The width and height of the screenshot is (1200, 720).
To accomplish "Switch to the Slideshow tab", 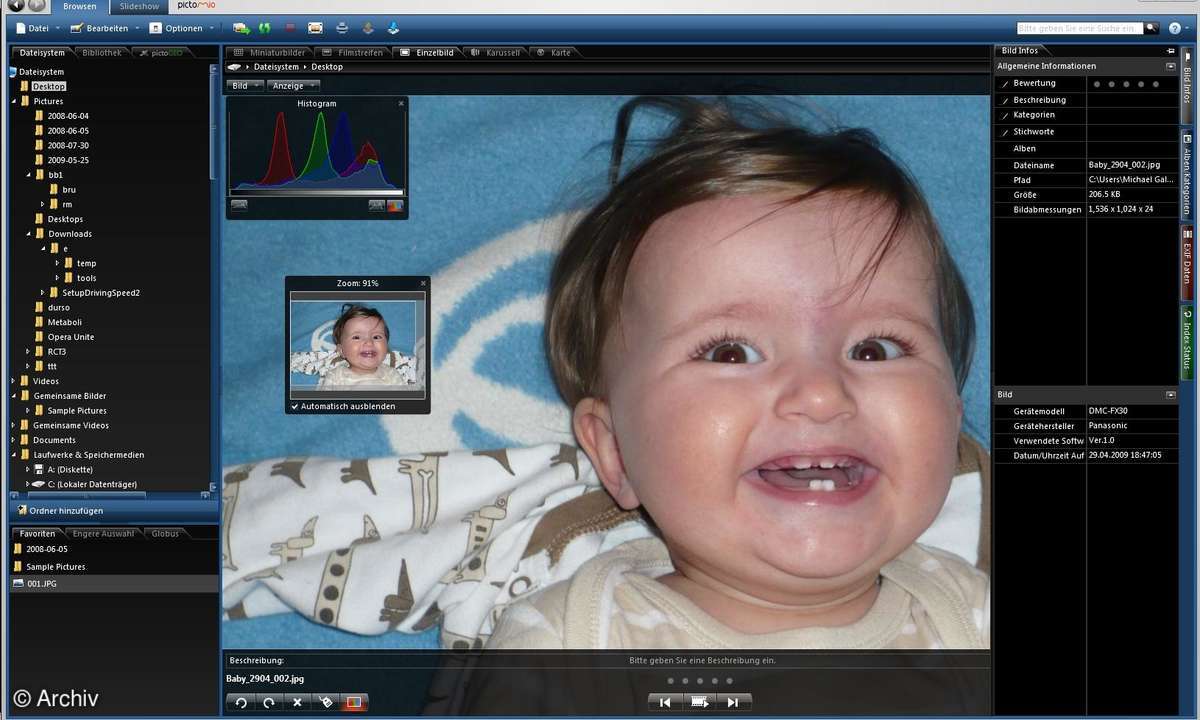I will pos(139,7).
